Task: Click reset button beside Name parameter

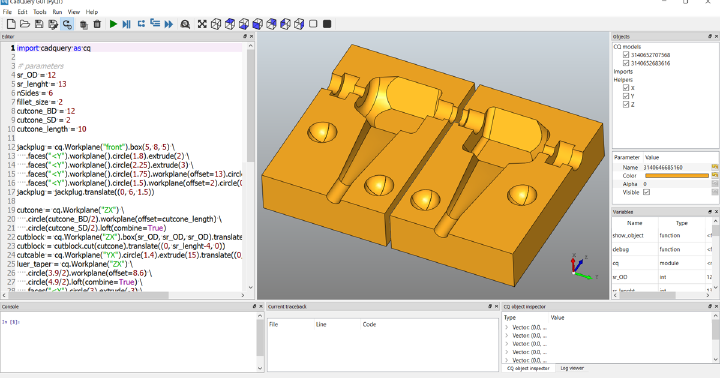Action: 715,167
